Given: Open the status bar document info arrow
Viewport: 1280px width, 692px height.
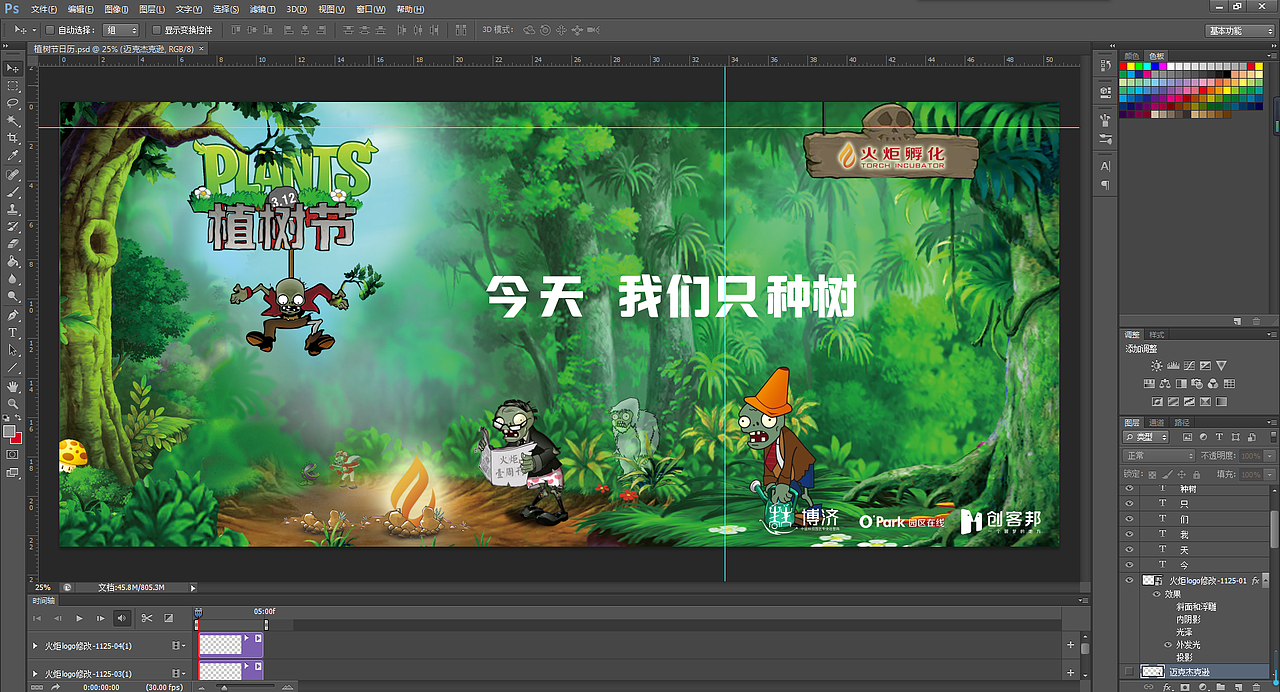Looking at the screenshot, I should [x=193, y=588].
